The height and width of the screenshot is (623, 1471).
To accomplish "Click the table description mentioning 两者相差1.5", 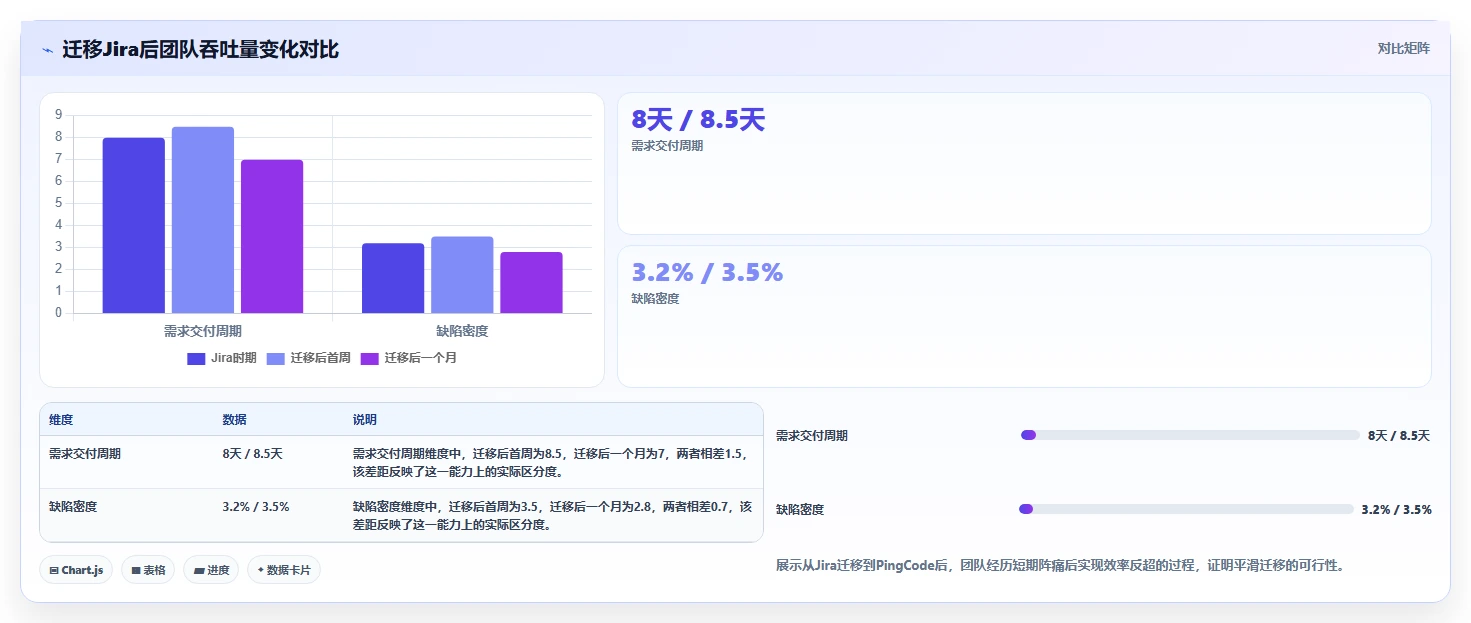I will pyautogui.click(x=550, y=463).
